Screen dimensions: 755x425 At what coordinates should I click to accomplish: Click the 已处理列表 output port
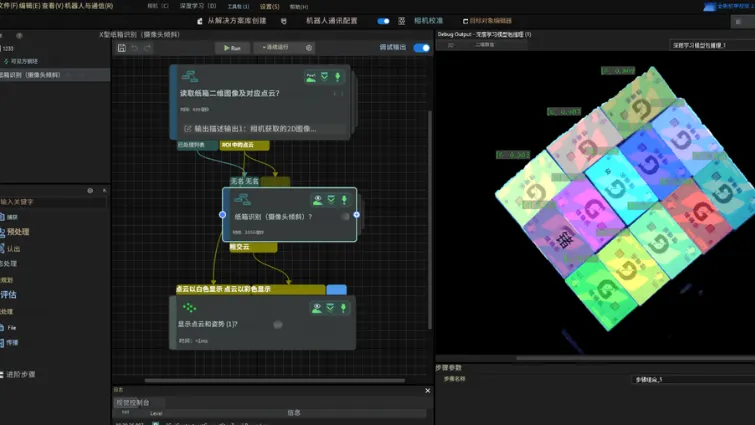point(197,145)
